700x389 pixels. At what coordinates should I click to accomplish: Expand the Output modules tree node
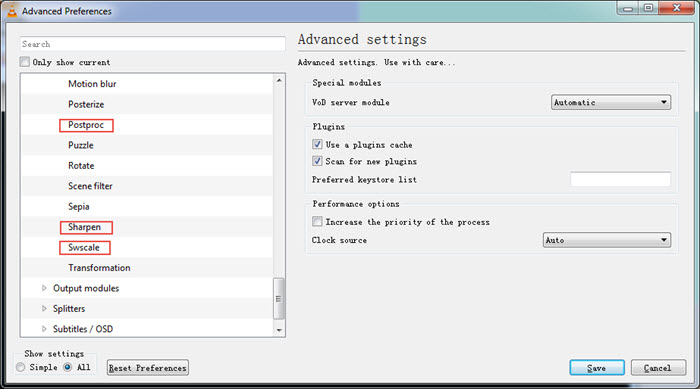coord(44,288)
